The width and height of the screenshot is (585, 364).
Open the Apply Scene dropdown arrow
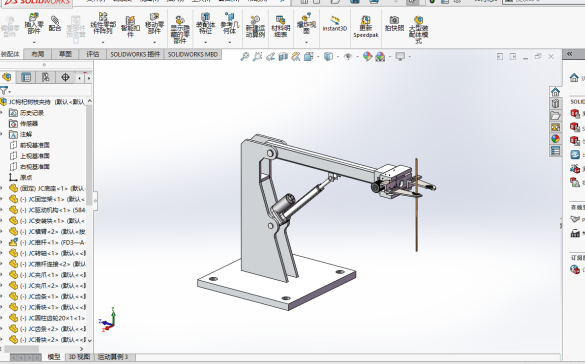point(390,57)
